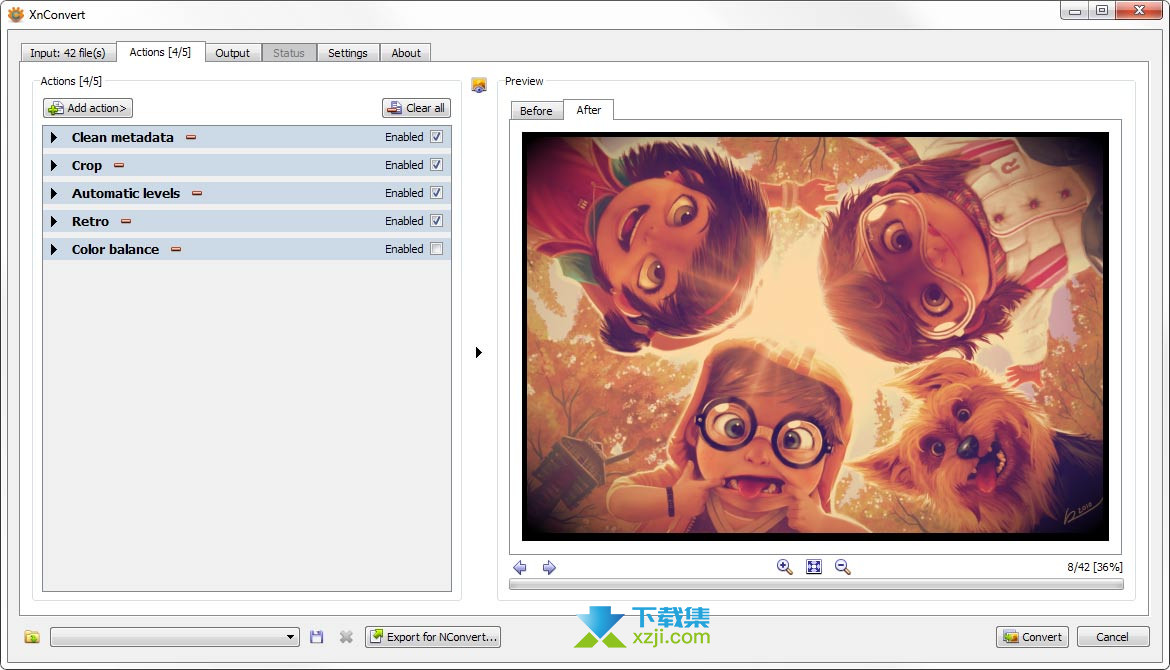1170x670 pixels.
Task: Save the current script with floppy icon
Action: coord(317,636)
